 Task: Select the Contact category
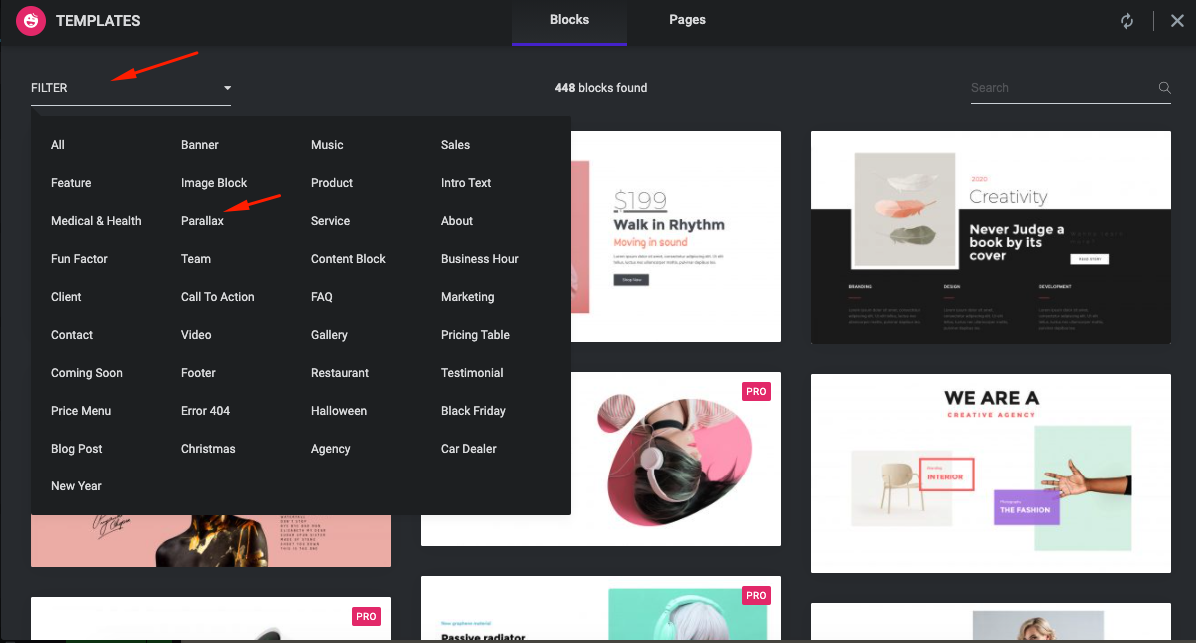pos(72,335)
